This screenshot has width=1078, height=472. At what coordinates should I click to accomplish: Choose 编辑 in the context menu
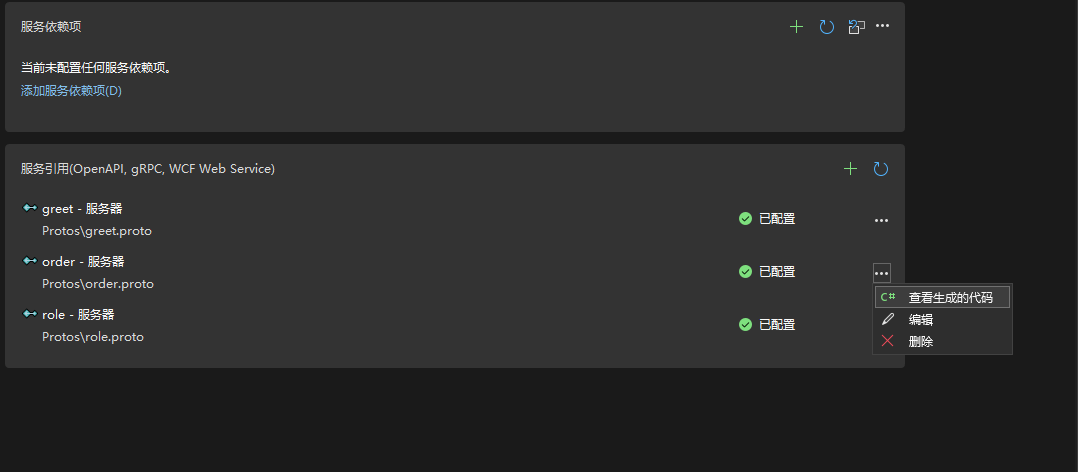click(920, 320)
